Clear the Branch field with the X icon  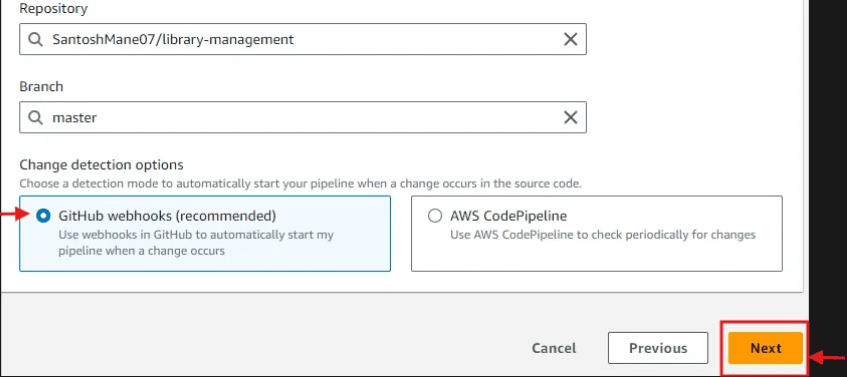click(570, 117)
